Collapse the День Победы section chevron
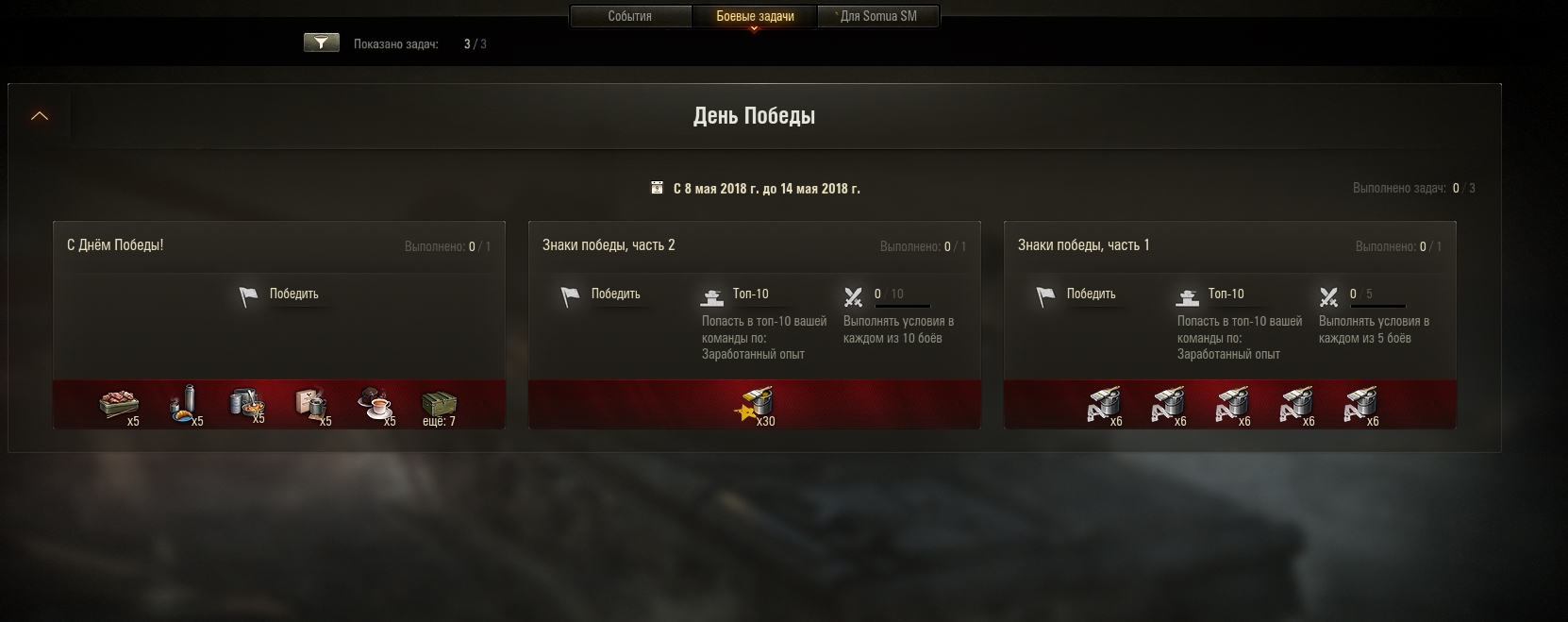 [40, 116]
